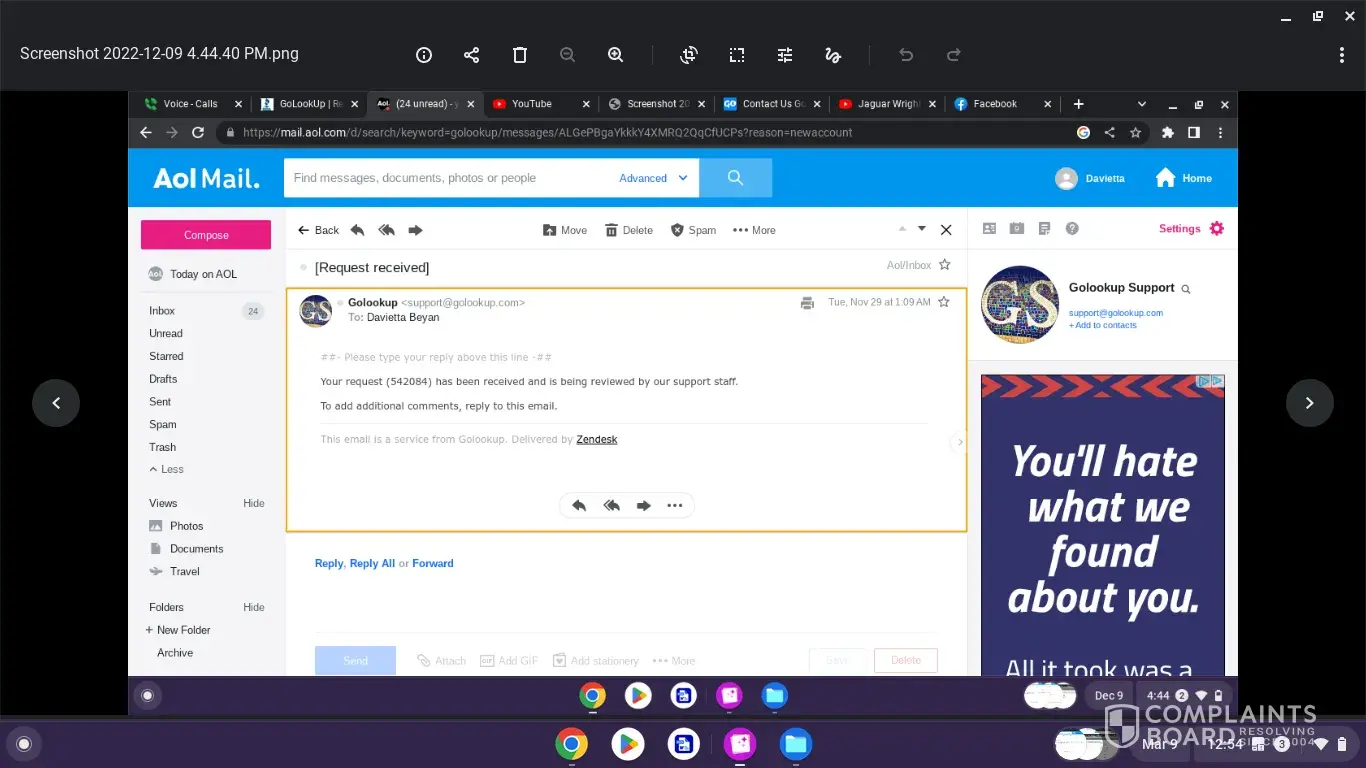The width and height of the screenshot is (1366, 768).
Task: Open the lighting filters adjustment tool
Action: [785, 55]
